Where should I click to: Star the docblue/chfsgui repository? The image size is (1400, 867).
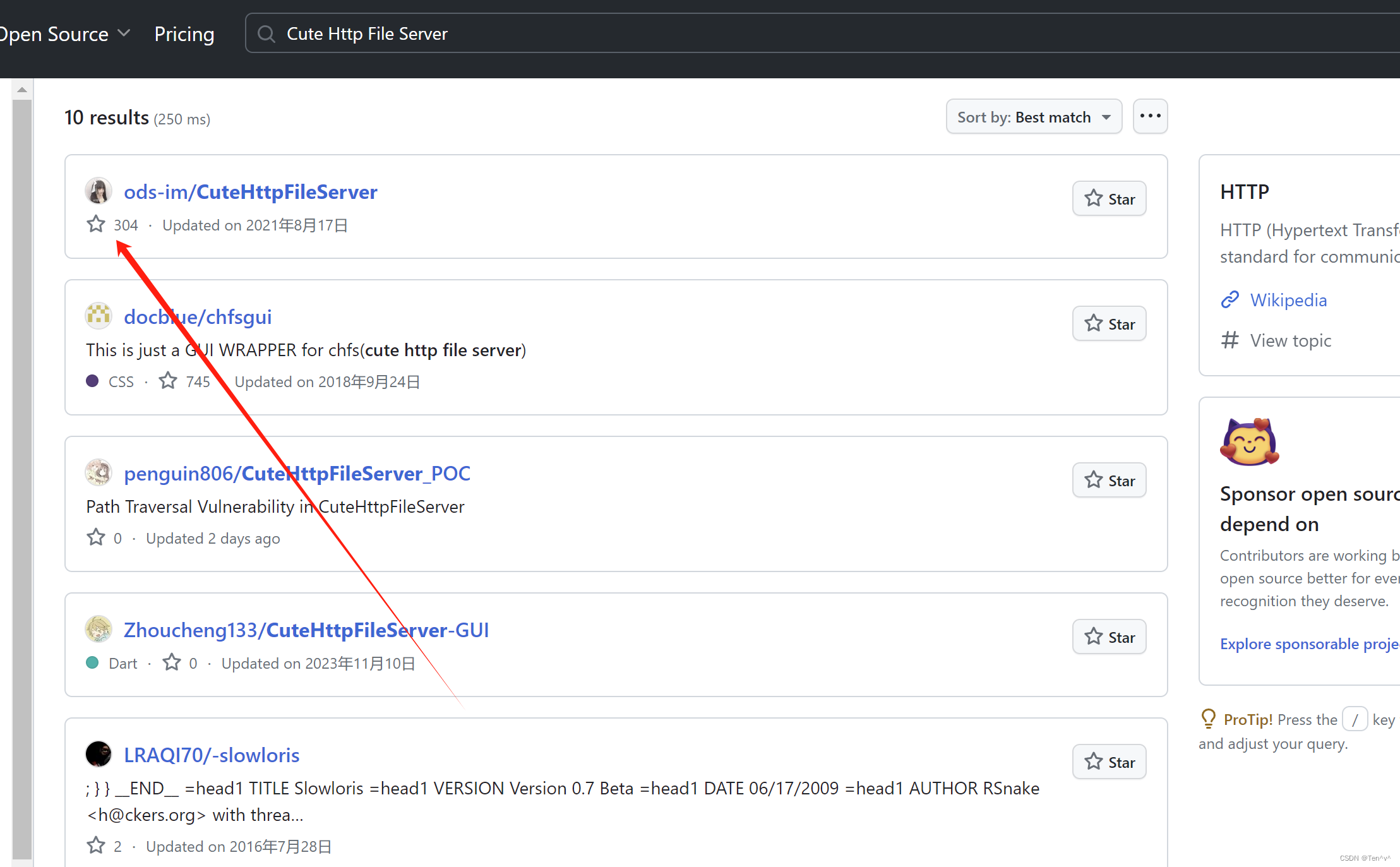[1110, 324]
